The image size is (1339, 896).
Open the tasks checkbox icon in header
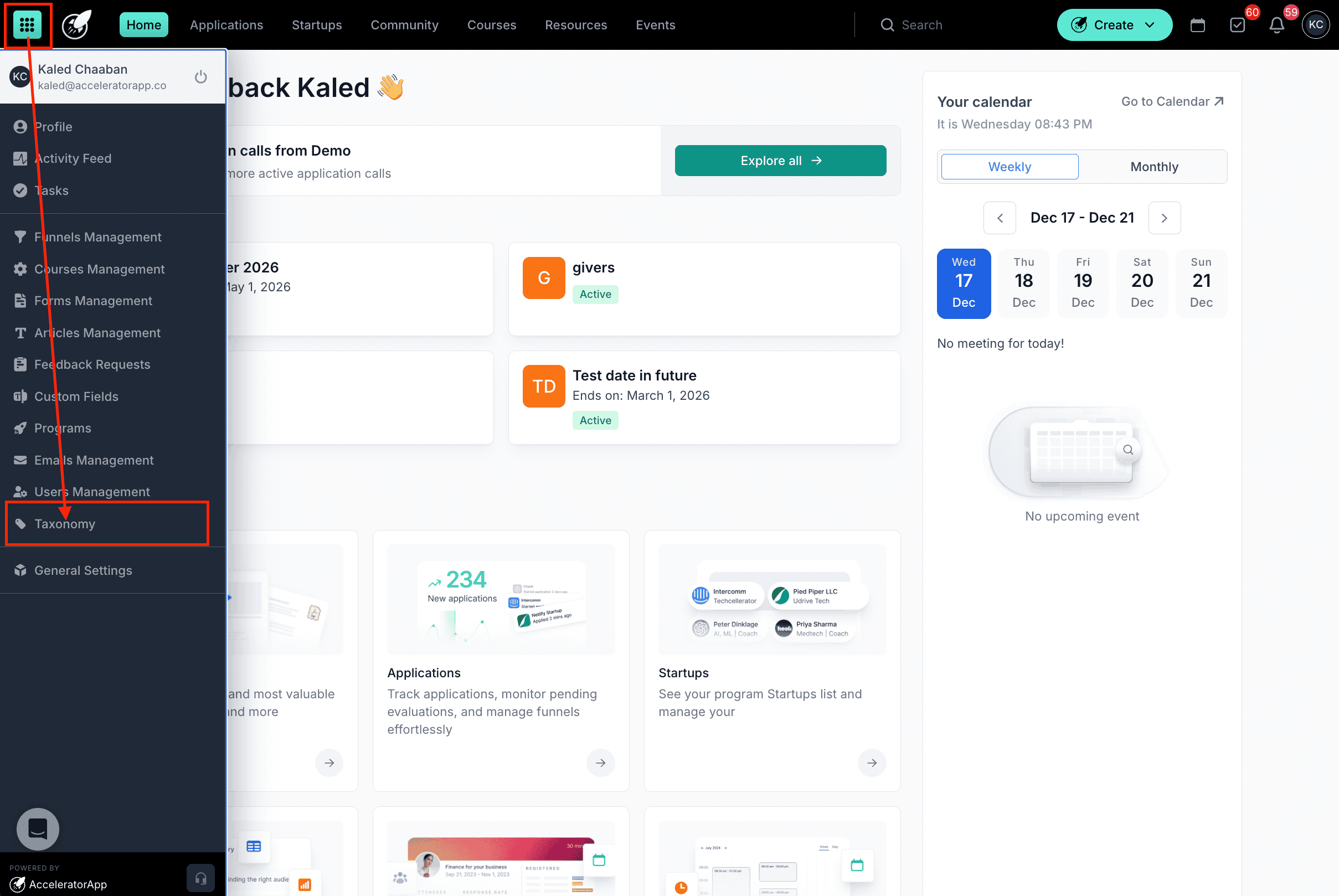click(x=1237, y=25)
